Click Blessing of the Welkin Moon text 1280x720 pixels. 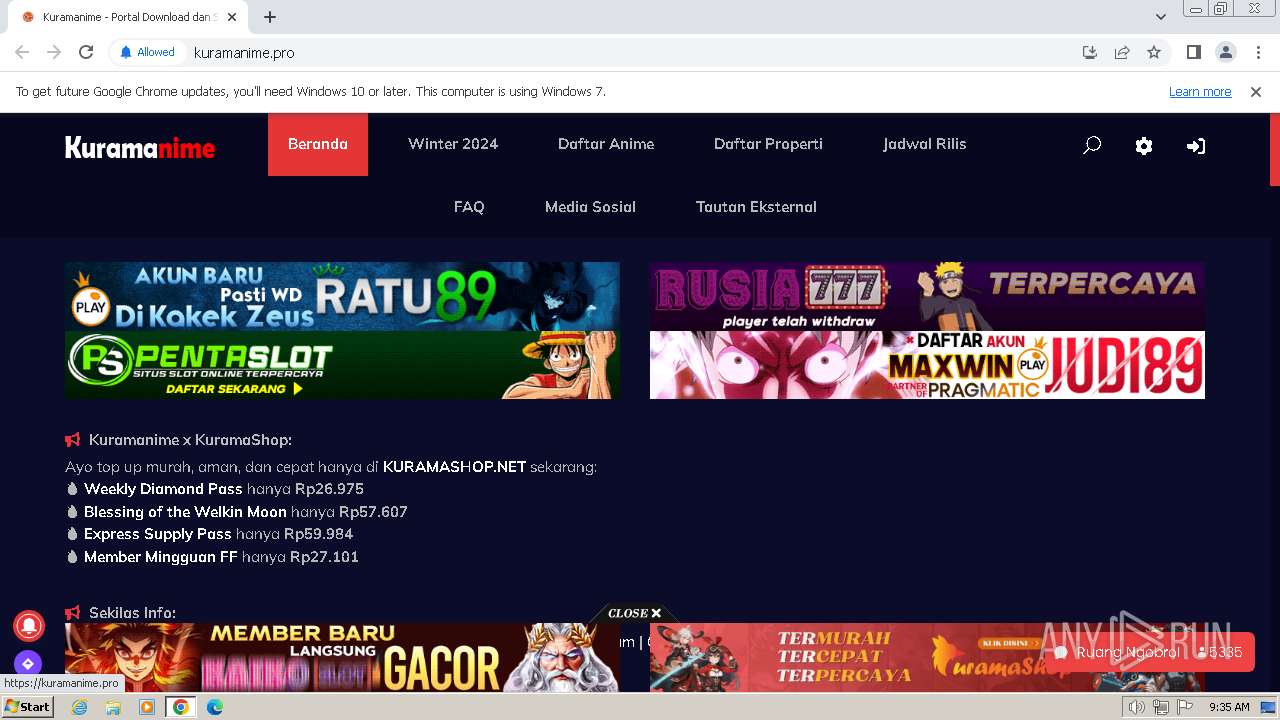pos(185,512)
